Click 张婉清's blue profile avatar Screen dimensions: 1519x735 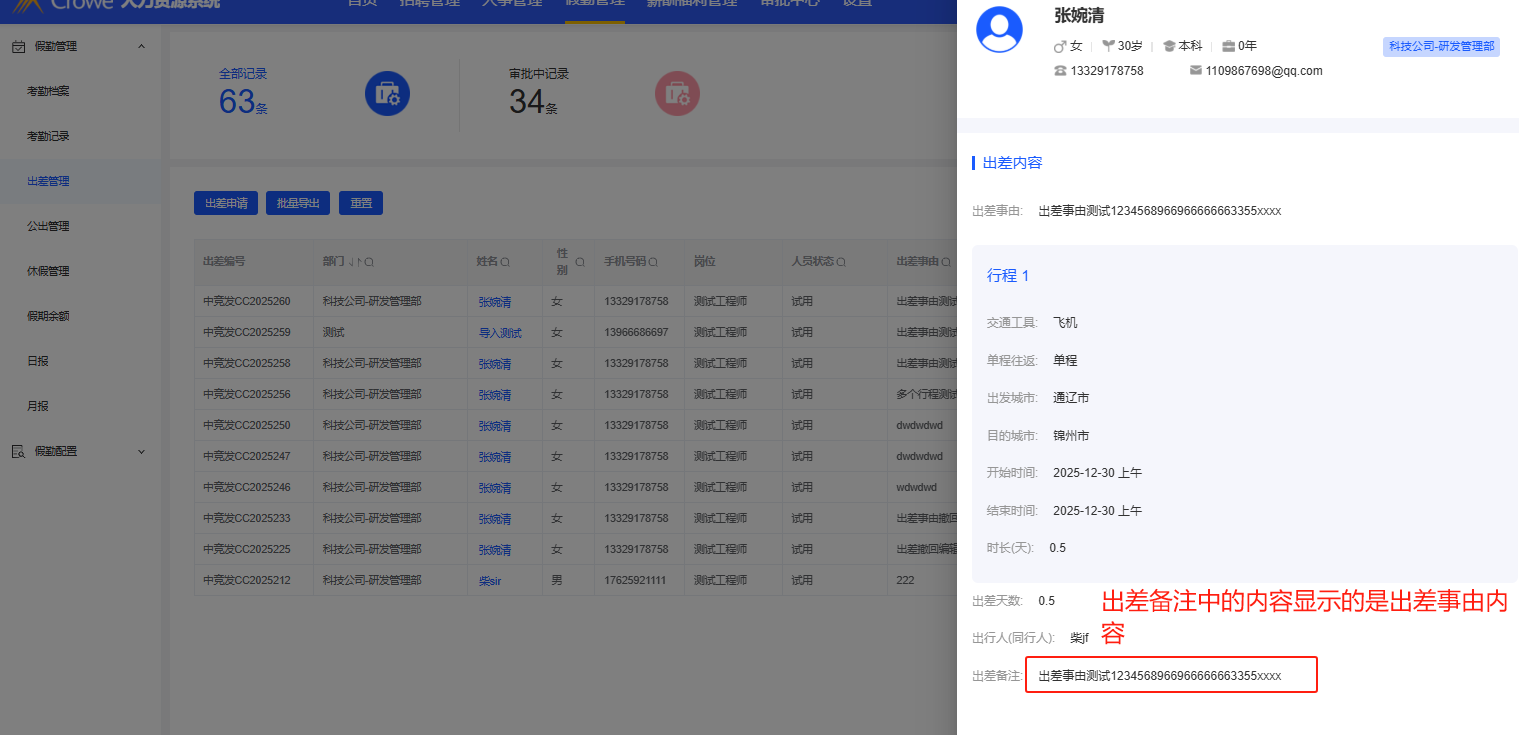coord(998,29)
